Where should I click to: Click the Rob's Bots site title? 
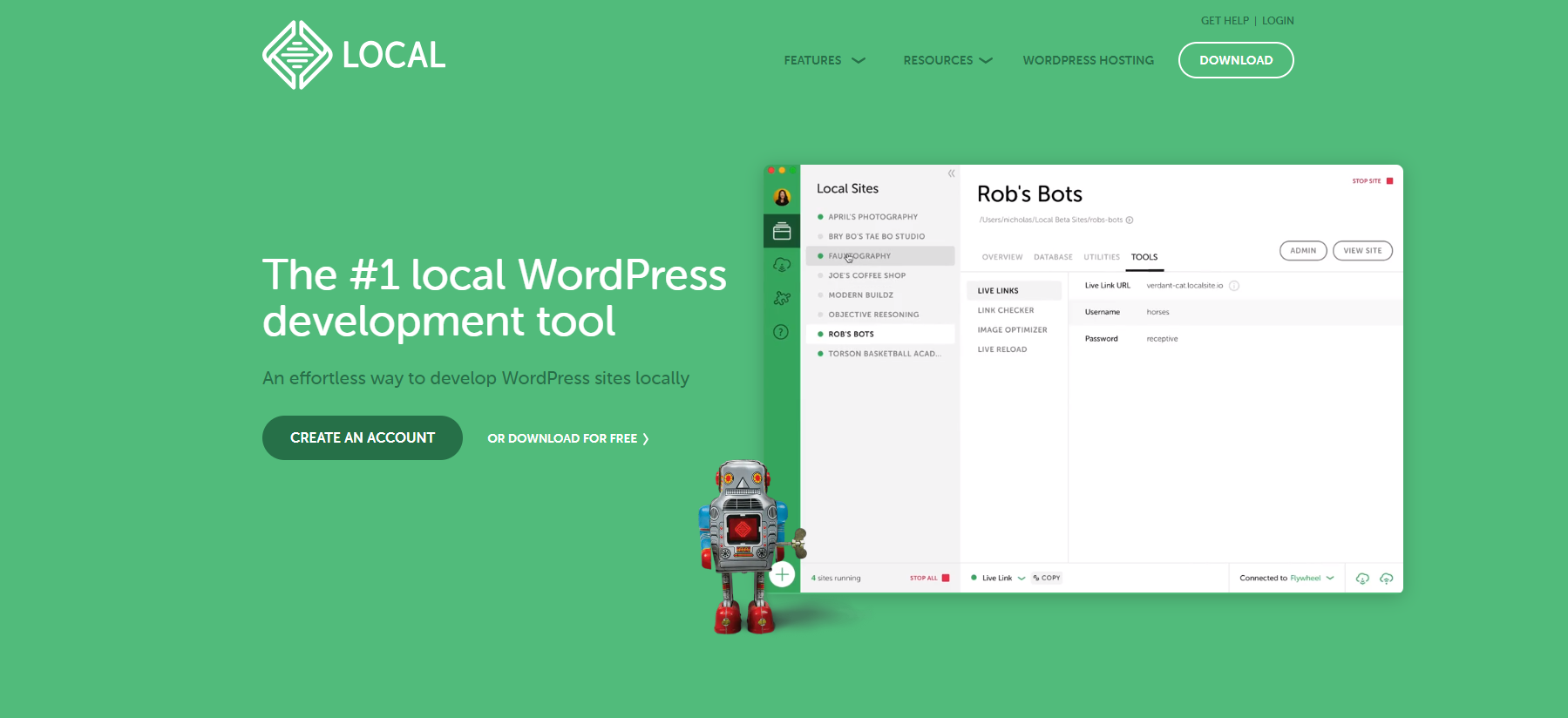1029,193
